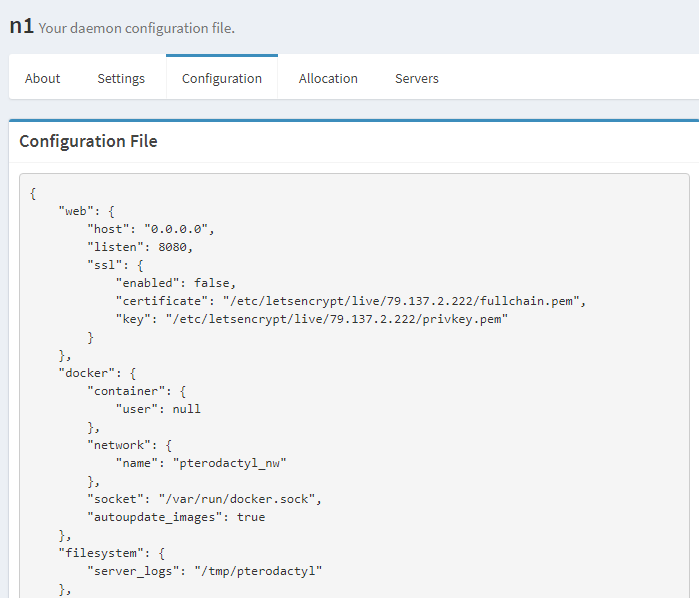Open the About tab
699x598 pixels.
click(42, 78)
